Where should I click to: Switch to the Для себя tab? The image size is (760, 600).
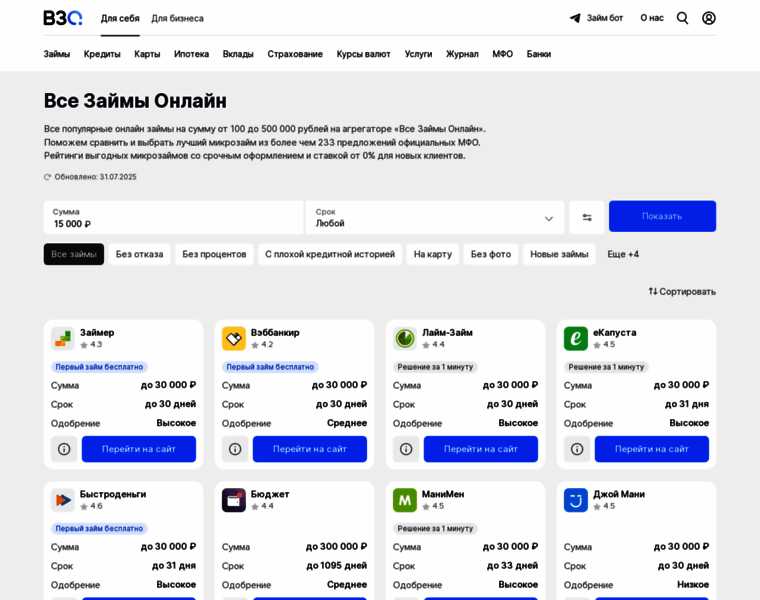(x=120, y=18)
